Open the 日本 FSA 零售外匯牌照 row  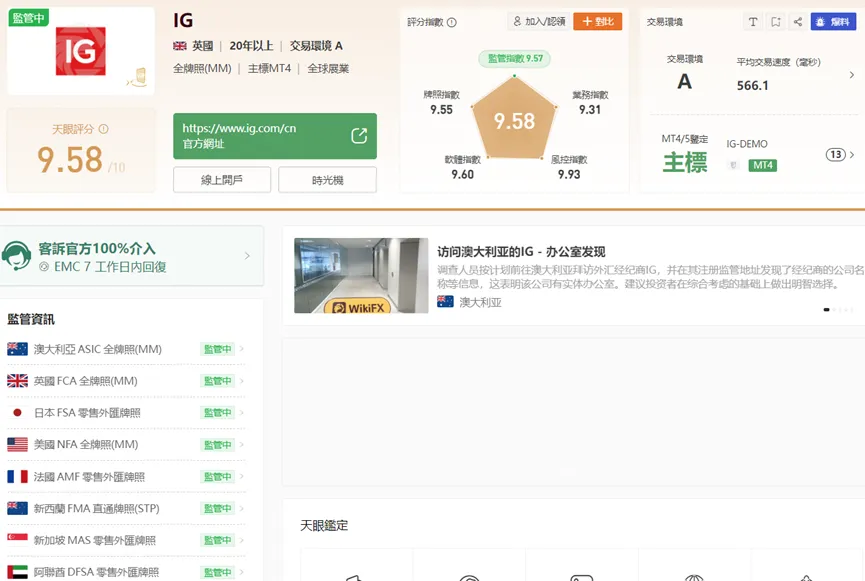(126, 413)
